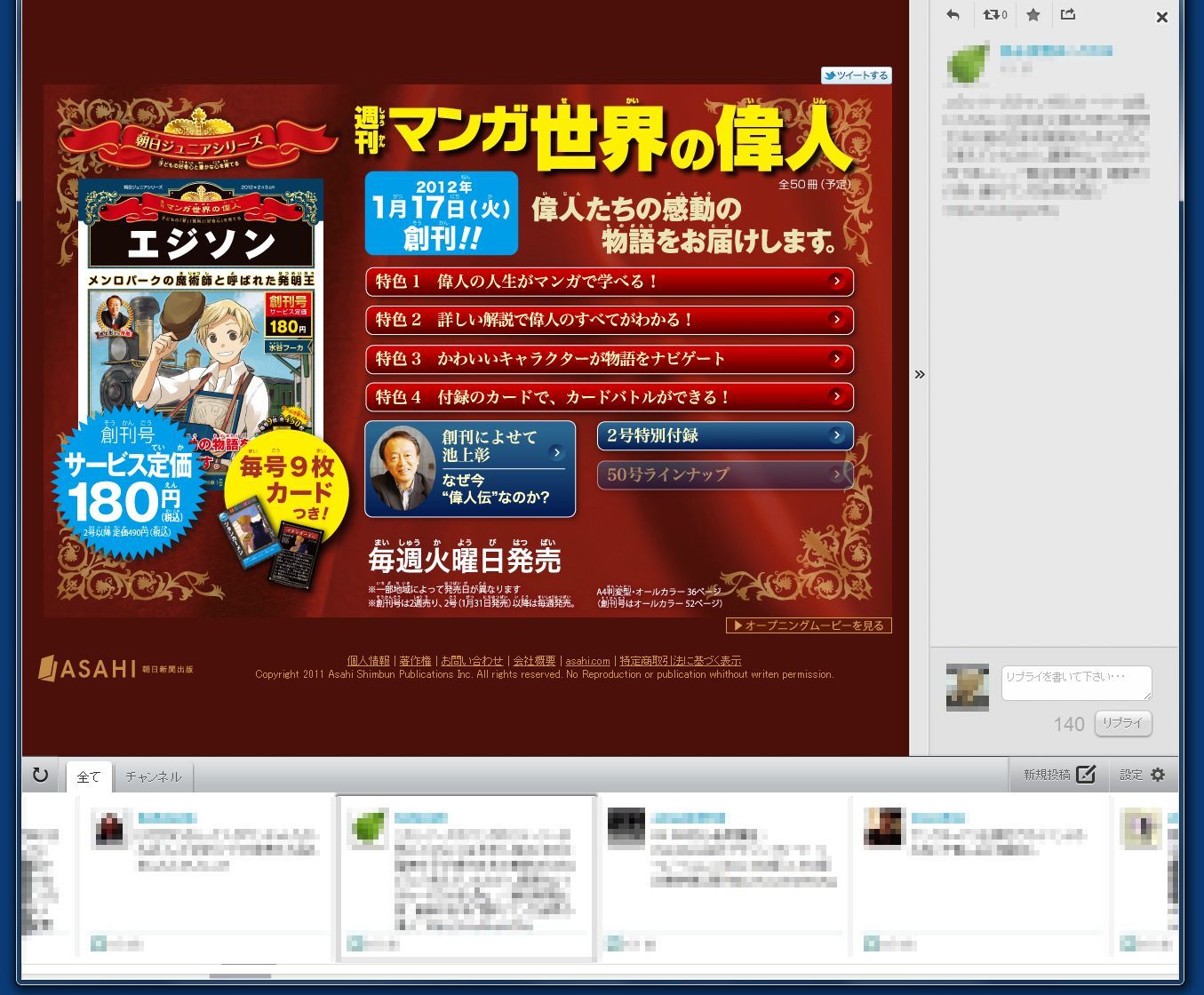Click 新規投稿 compose button
1204x995 pixels.
pyautogui.click(x=1059, y=775)
